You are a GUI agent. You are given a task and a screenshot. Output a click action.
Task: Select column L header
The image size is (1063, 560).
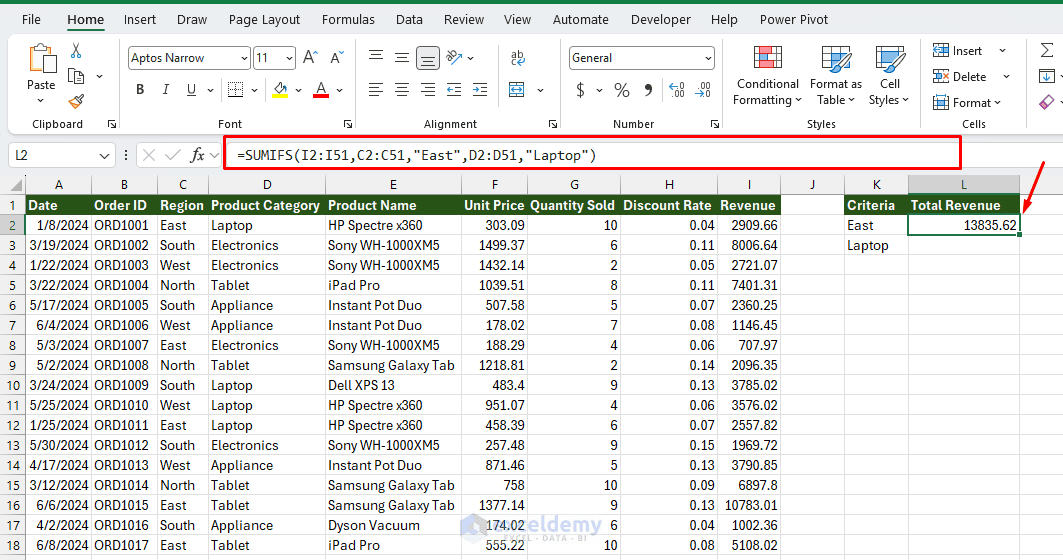pos(963,184)
